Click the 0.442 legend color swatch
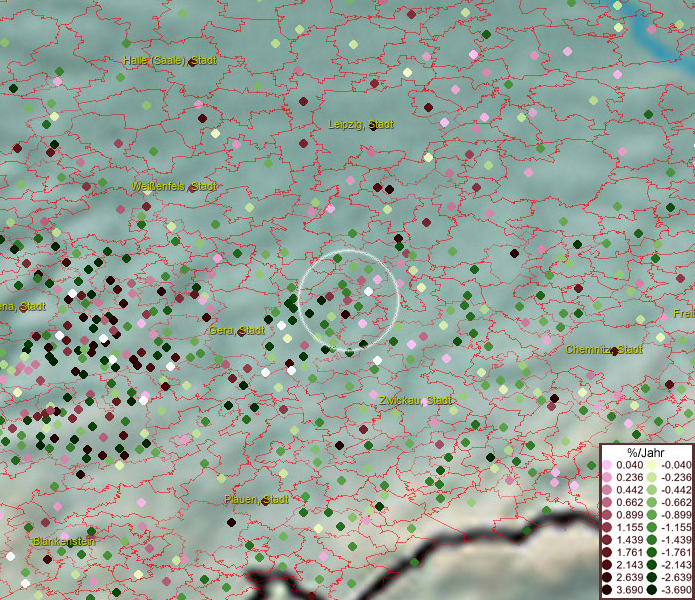The image size is (695, 600). [x=607, y=490]
